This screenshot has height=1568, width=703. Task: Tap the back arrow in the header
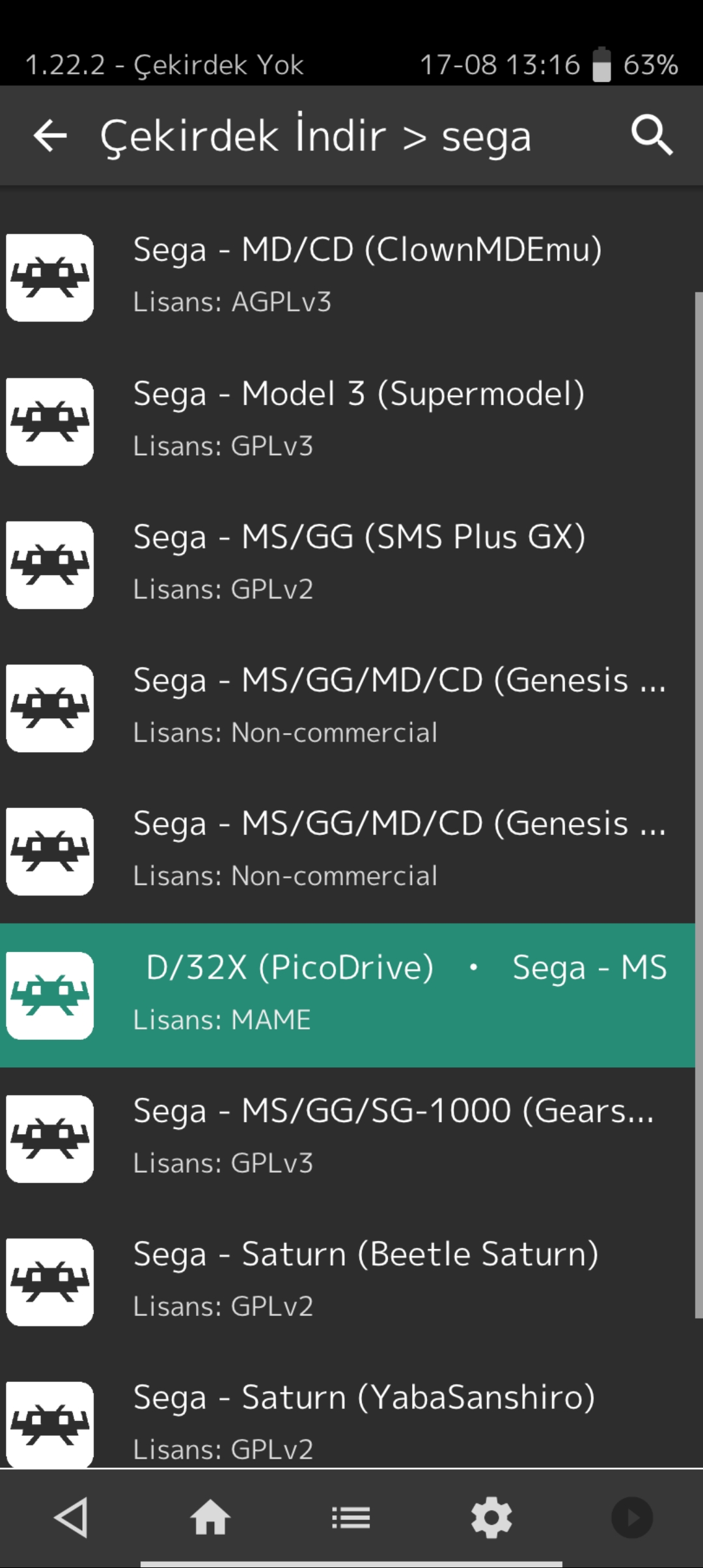pos(50,135)
